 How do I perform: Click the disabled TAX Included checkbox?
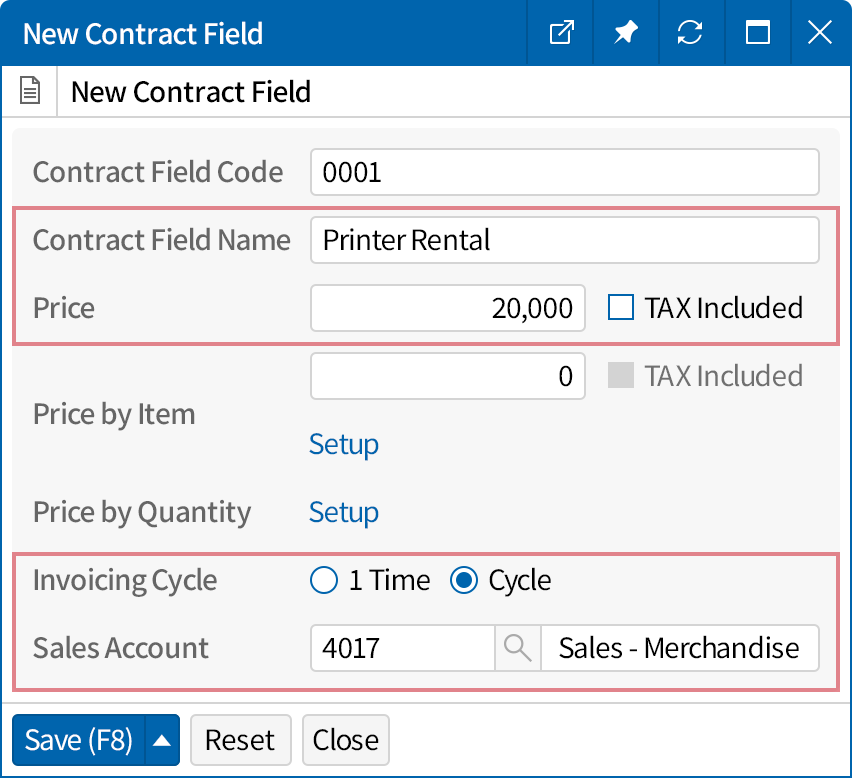[621, 376]
